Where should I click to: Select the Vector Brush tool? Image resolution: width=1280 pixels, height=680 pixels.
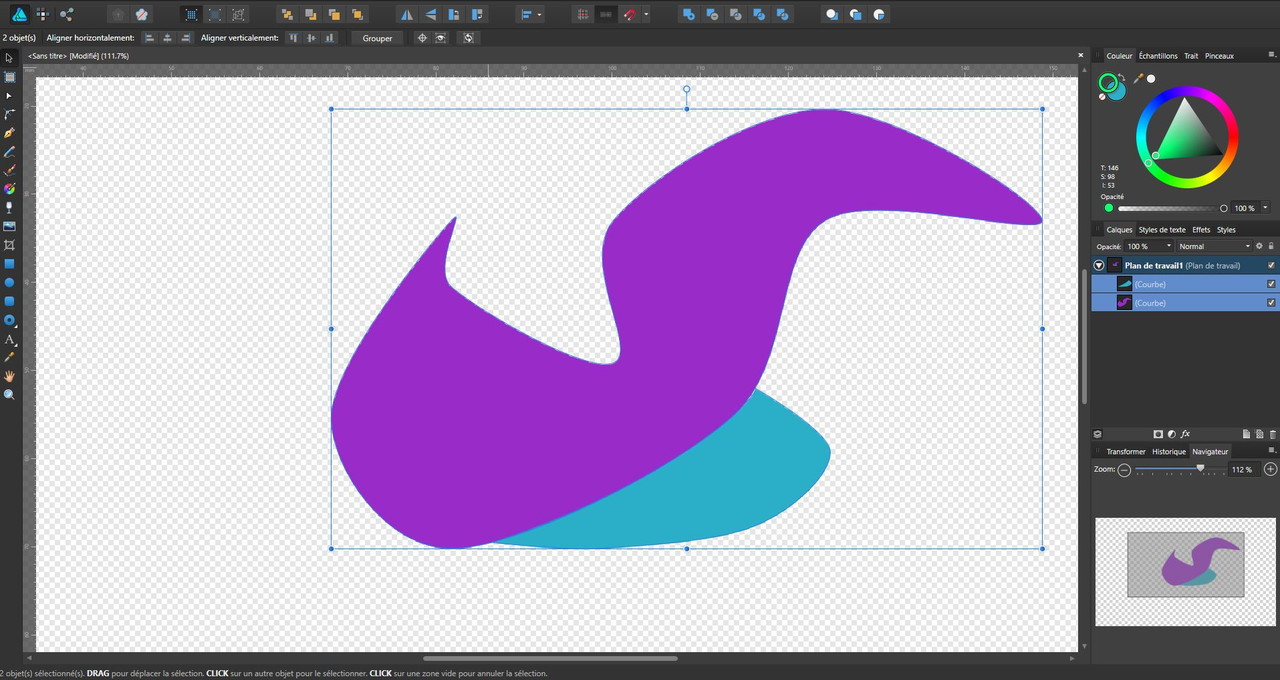coord(10,170)
